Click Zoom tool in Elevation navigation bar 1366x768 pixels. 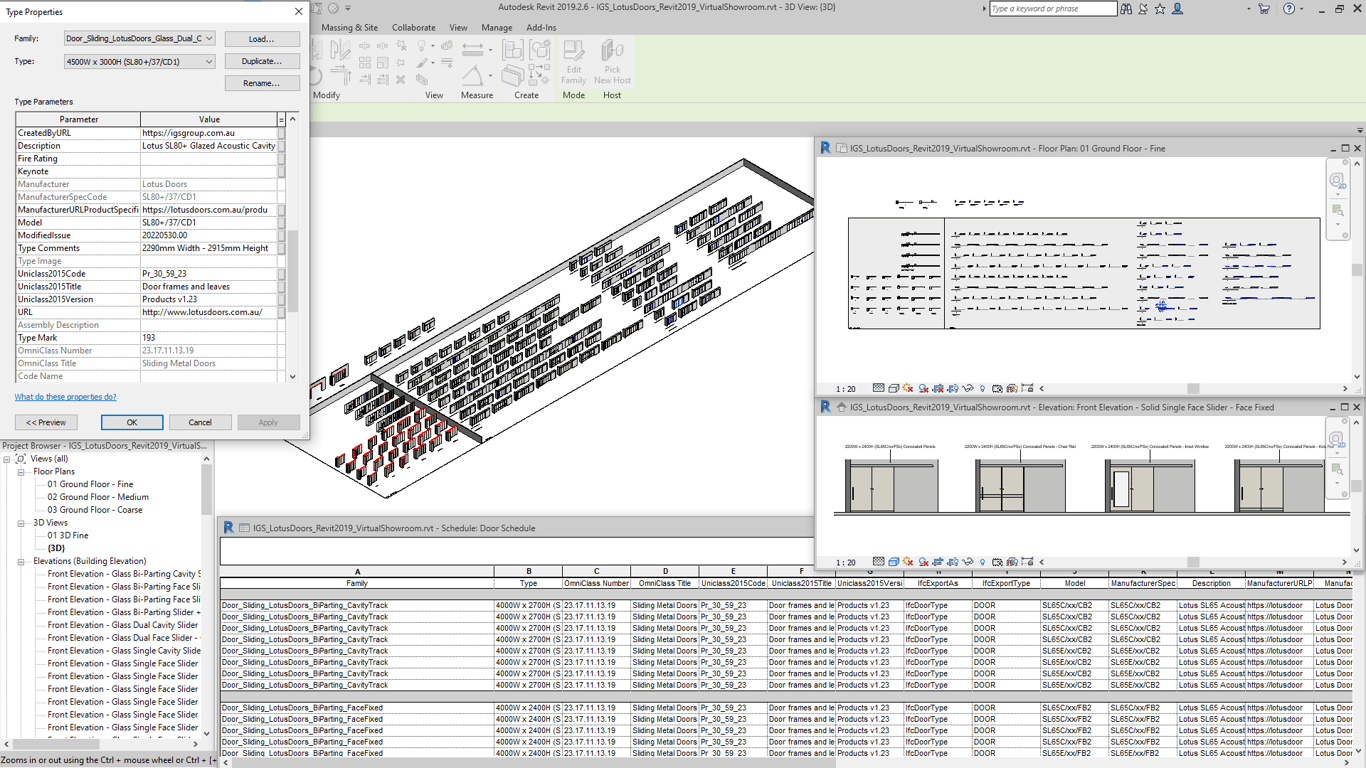(x=1337, y=469)
